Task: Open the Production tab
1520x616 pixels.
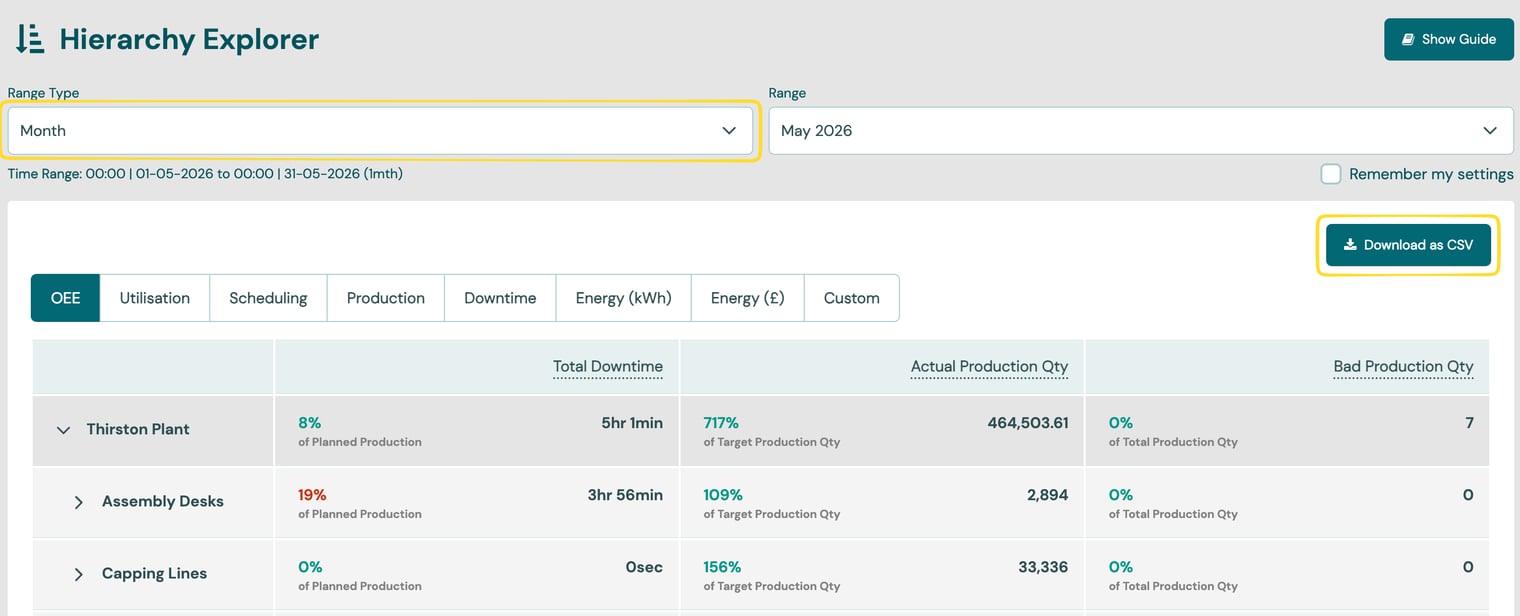Action: click(x=386, y=298)
